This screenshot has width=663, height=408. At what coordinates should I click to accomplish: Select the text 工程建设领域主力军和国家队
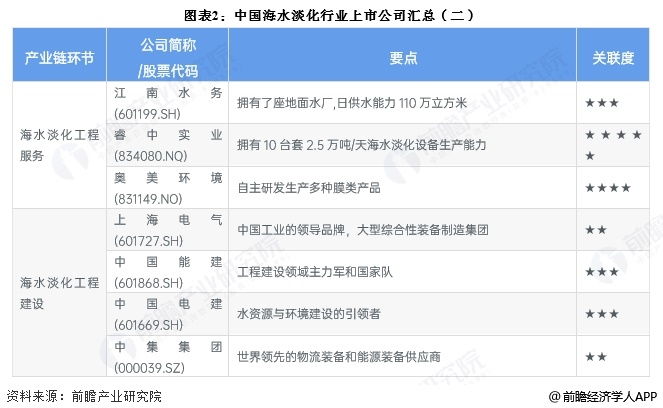[x=315, y=271]
